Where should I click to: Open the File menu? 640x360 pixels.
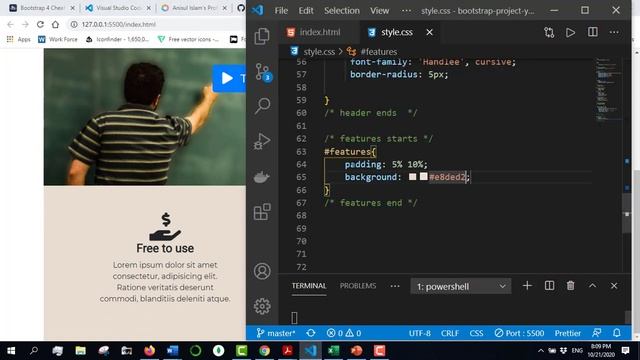[x=281, y=11]
